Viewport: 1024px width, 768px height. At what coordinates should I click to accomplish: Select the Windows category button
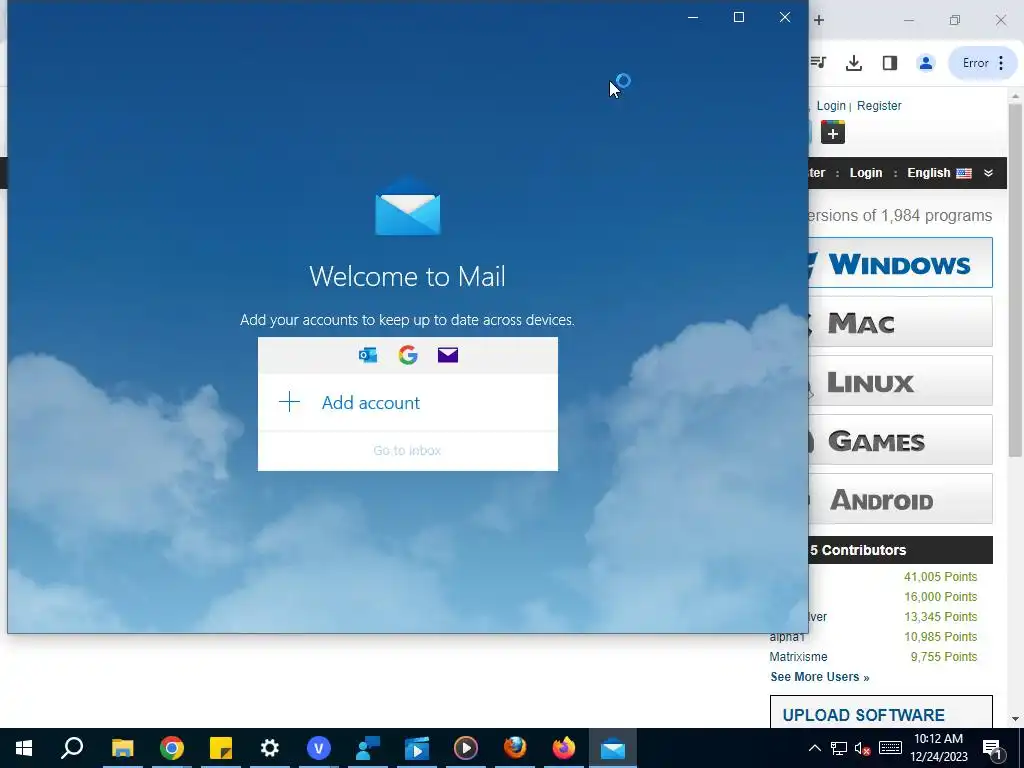[901, 263]
